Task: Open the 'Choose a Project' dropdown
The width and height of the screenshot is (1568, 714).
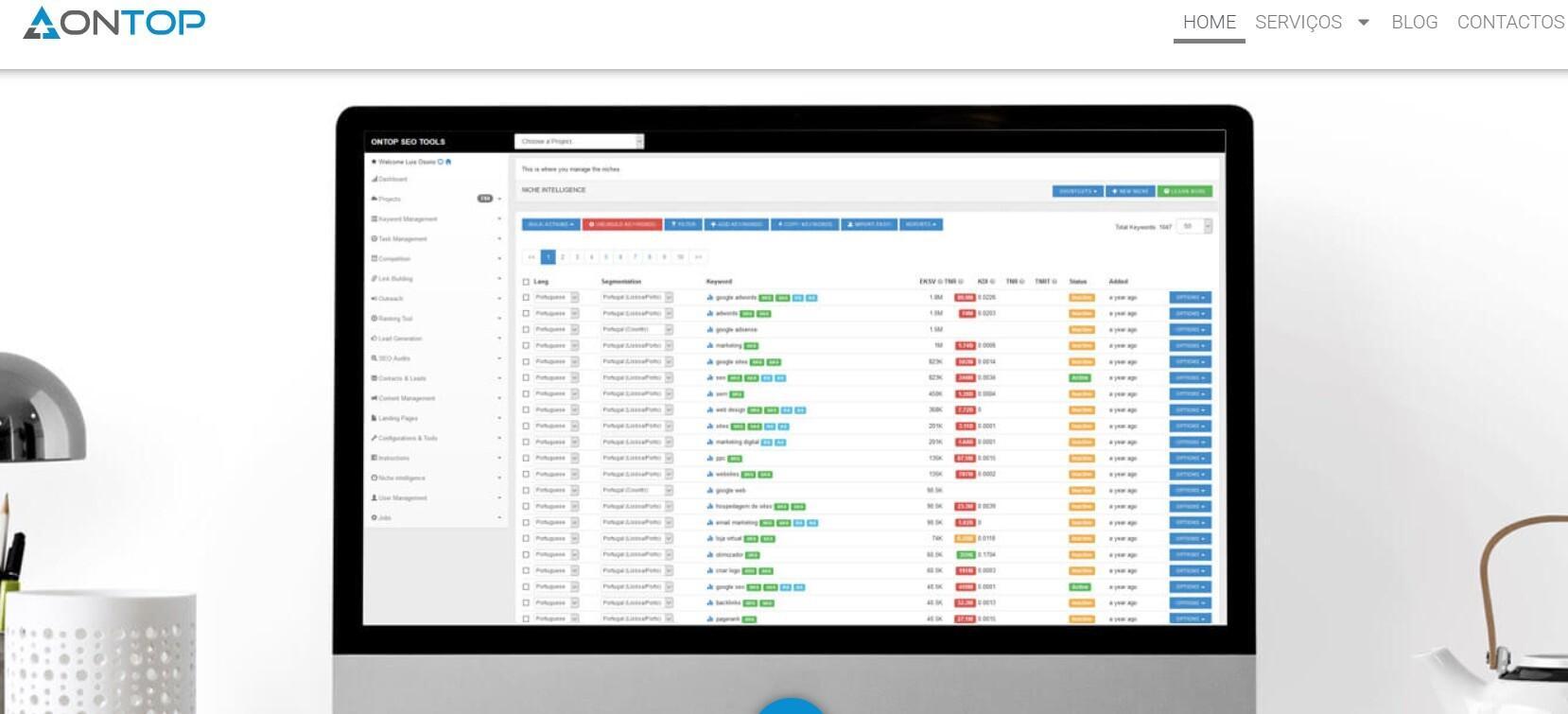Action: pos(579,142)
